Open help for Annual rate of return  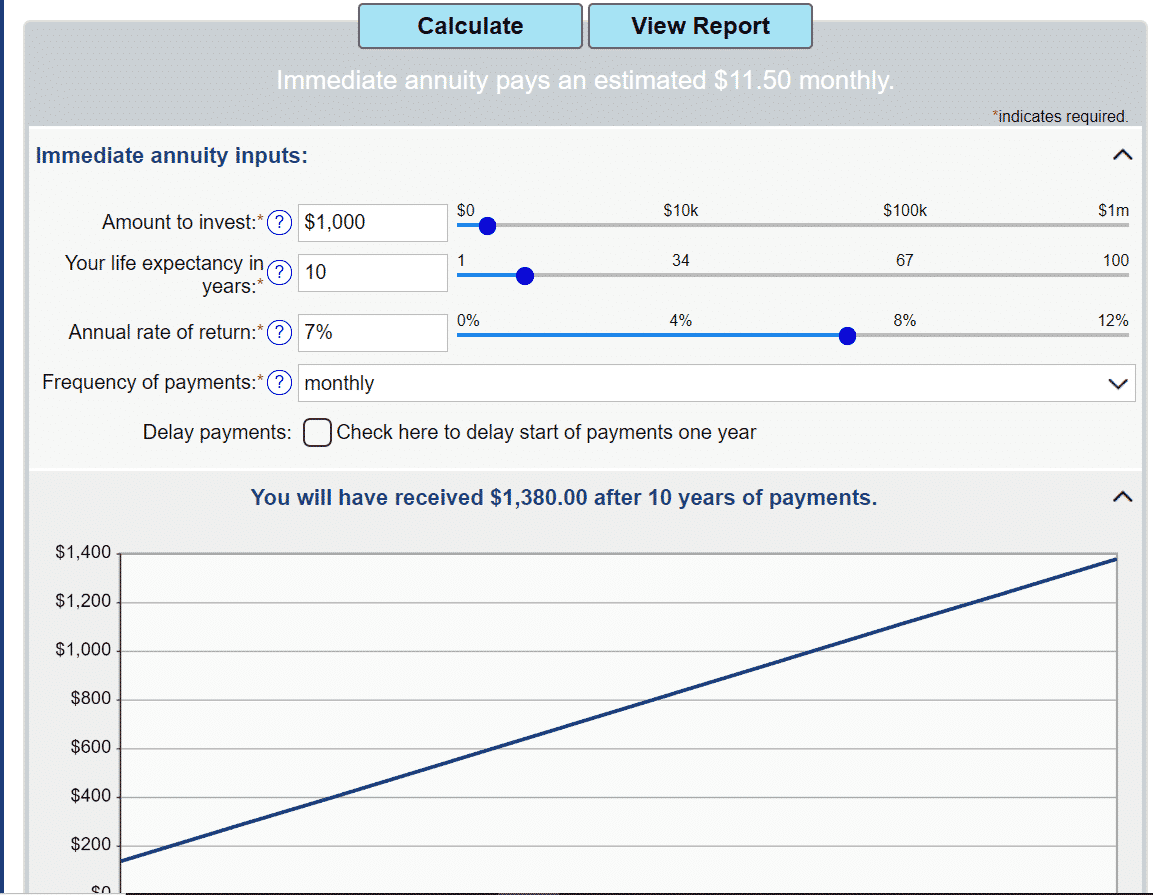(279, 332)
